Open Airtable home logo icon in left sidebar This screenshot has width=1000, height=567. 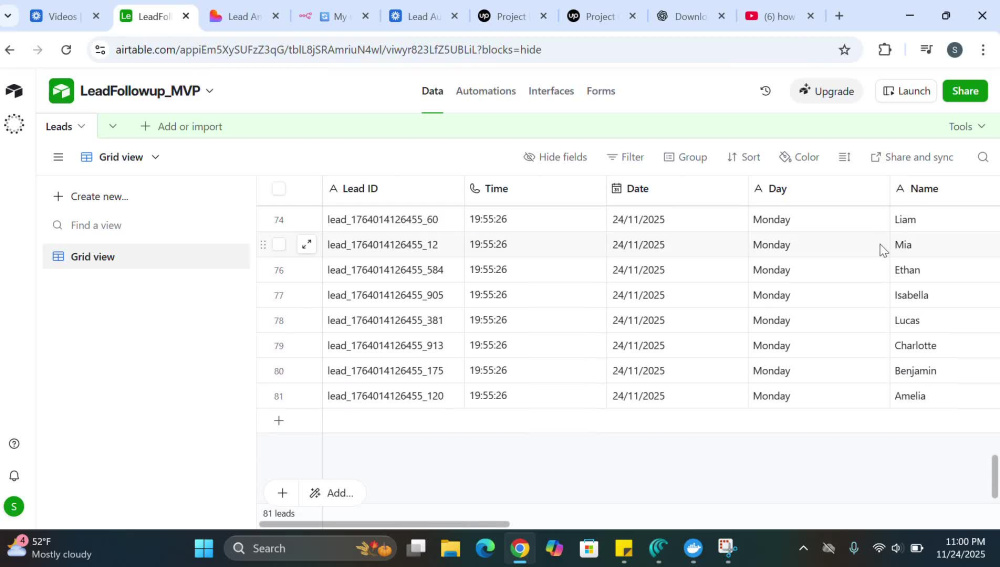click(x=14, y=91)
